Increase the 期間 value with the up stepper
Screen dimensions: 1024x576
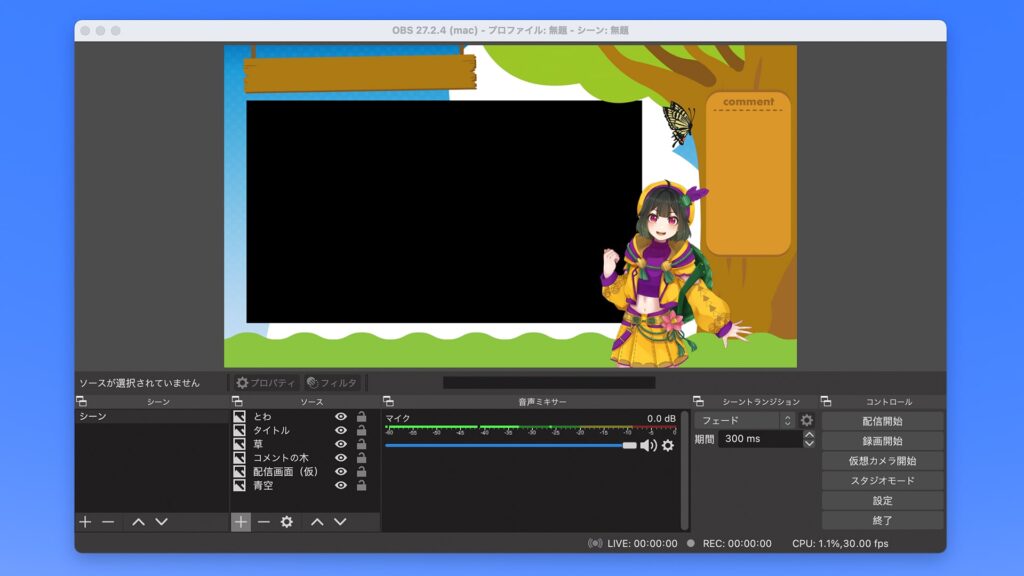pos(810,434)
